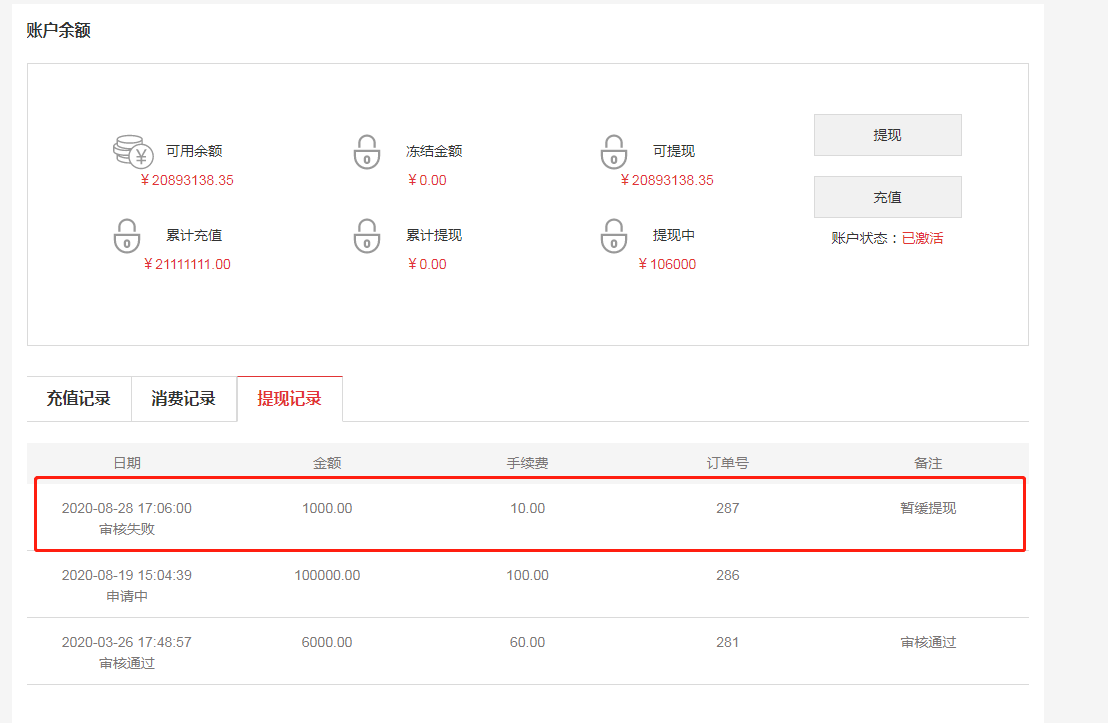
Task: Click the 审核通过 remark for order 281
Action: click(928, 642)
